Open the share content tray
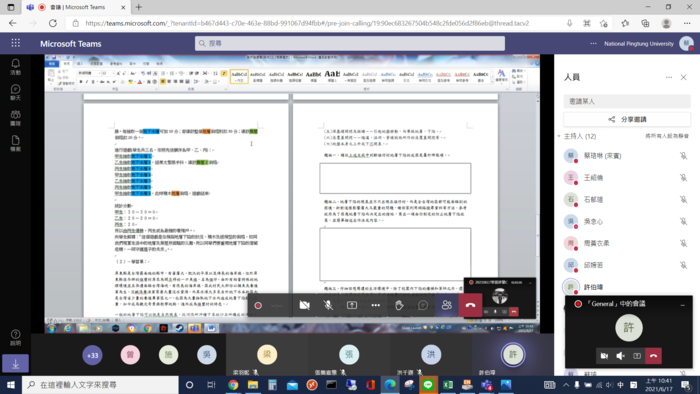The image size is (700, 394). (x=352, y=305)
